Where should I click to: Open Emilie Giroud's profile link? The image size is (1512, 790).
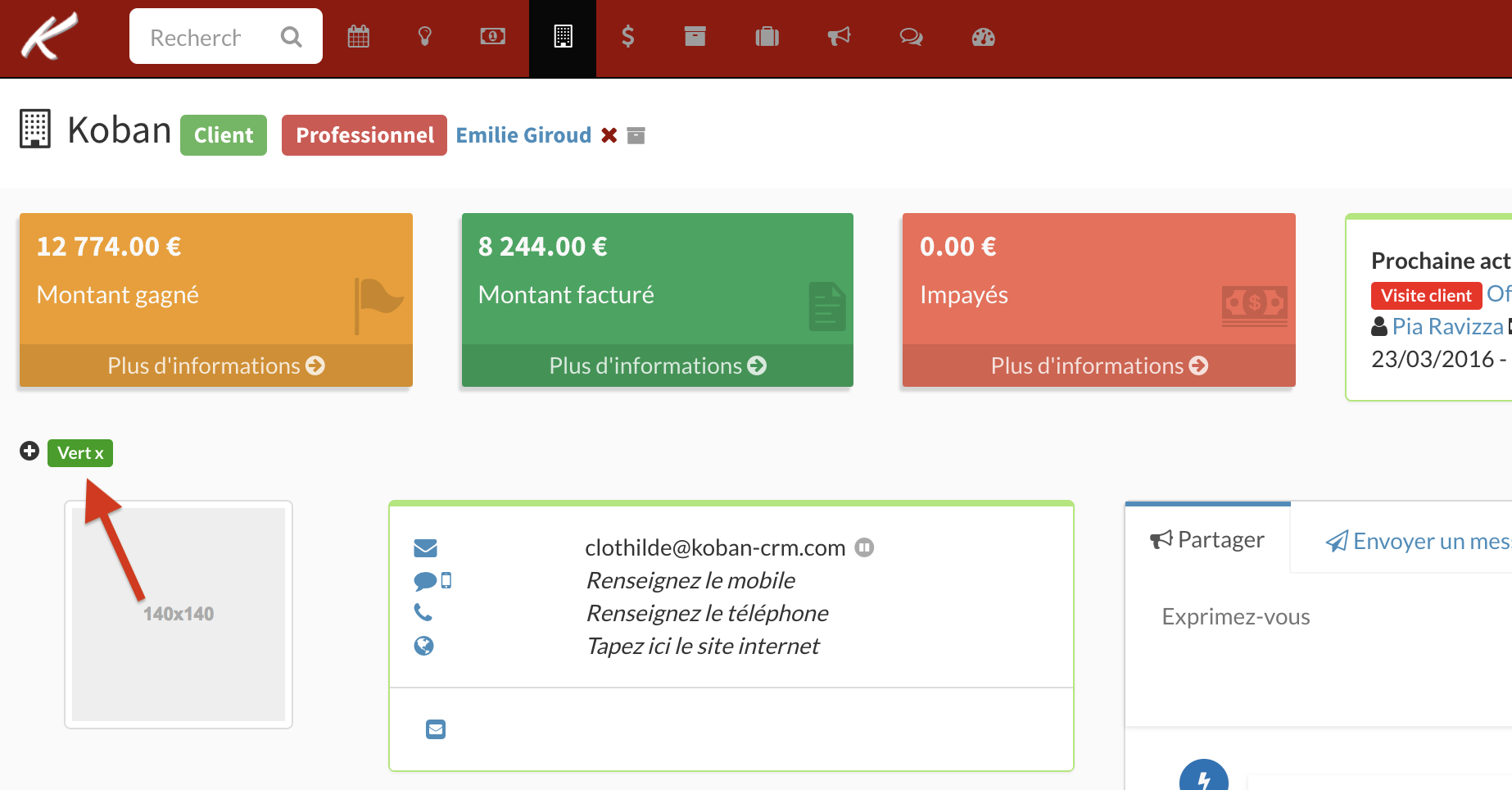pos(523,135)
